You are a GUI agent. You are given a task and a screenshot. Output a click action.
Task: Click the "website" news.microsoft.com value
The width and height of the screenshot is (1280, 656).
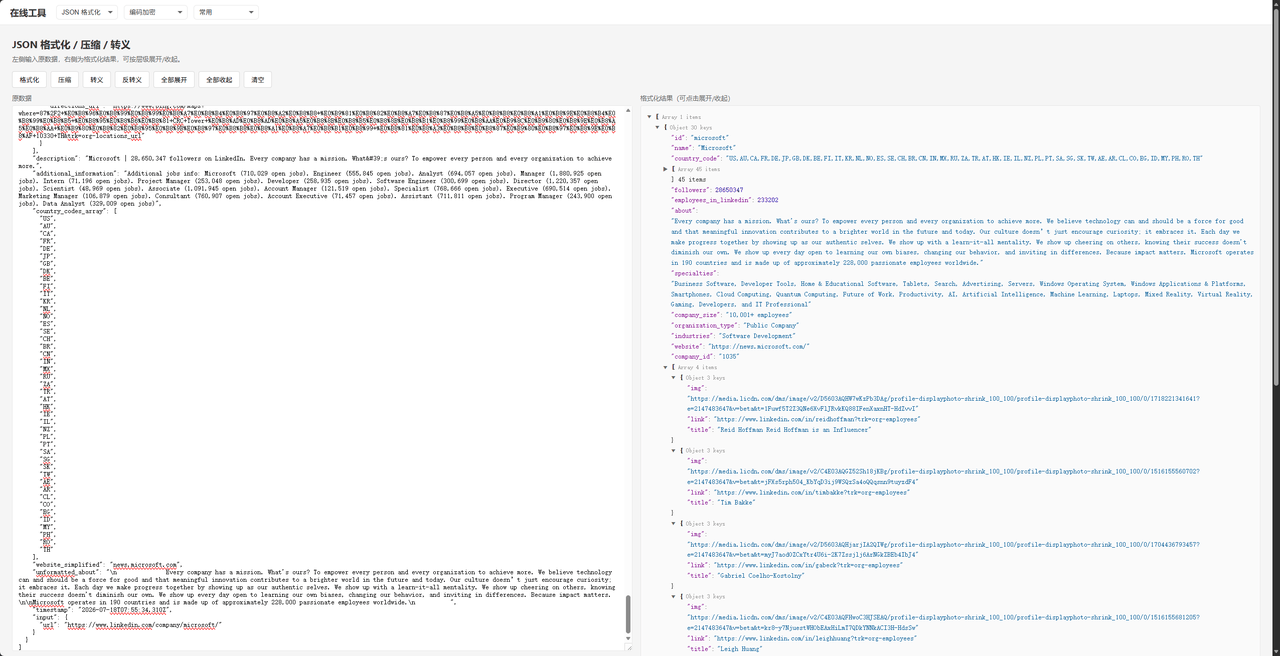click(x=760, y=346)
